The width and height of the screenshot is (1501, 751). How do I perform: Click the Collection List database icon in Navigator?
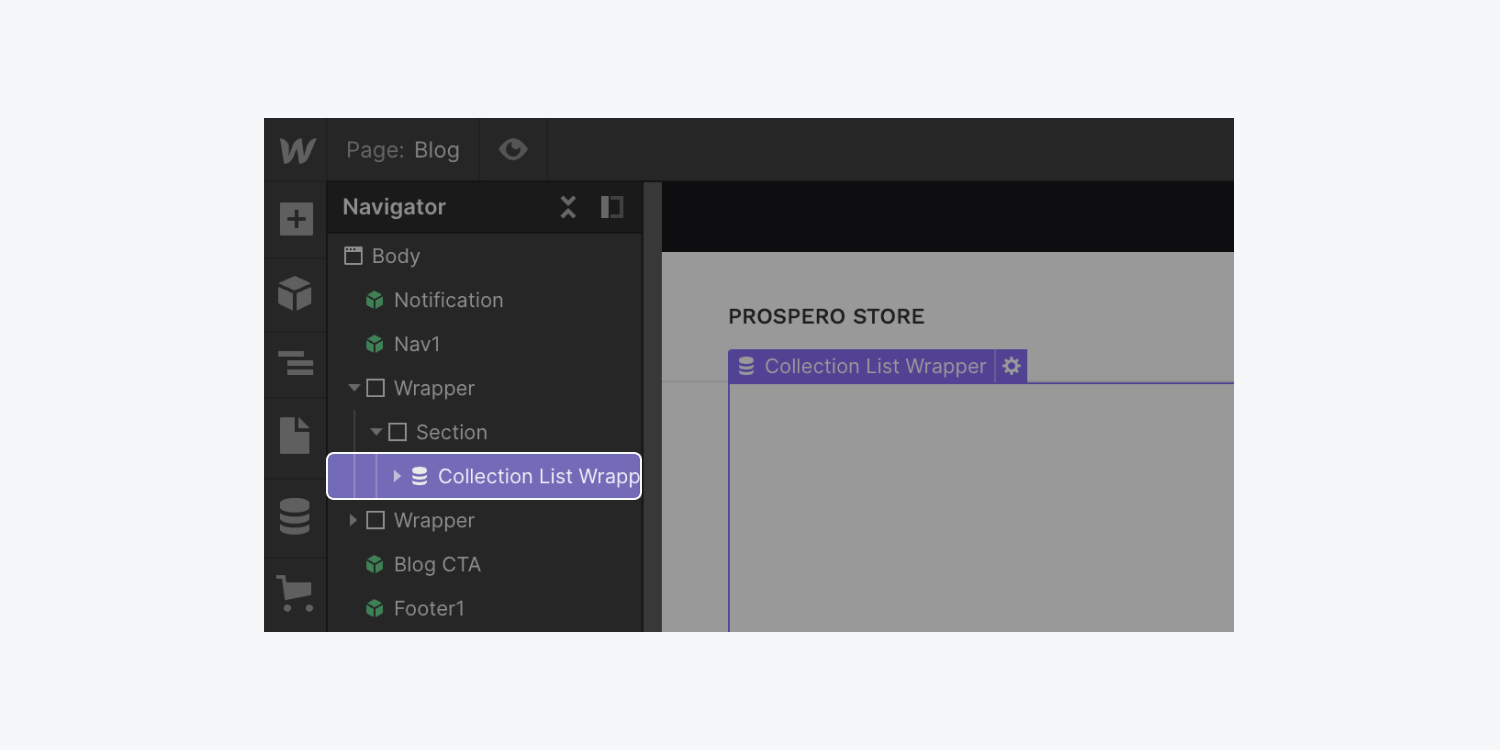tap(420, 476)
